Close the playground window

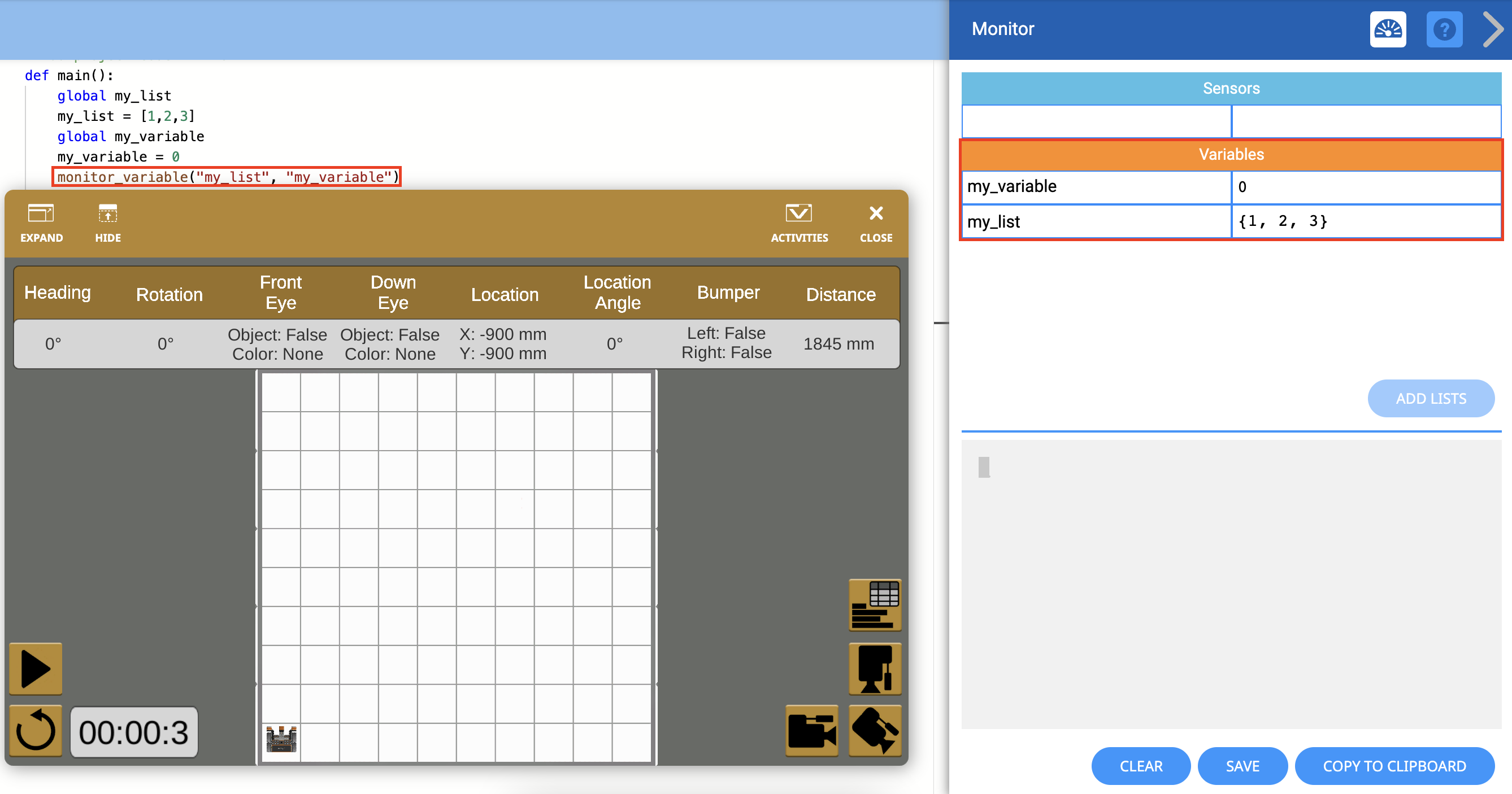[875, 223]
